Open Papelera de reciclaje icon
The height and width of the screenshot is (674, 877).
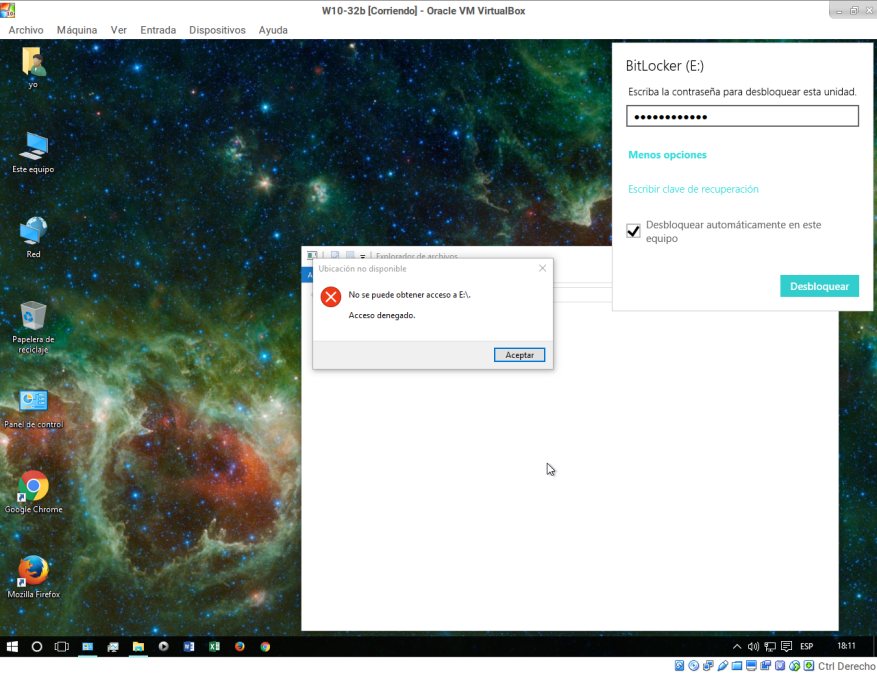pos(33,317)
